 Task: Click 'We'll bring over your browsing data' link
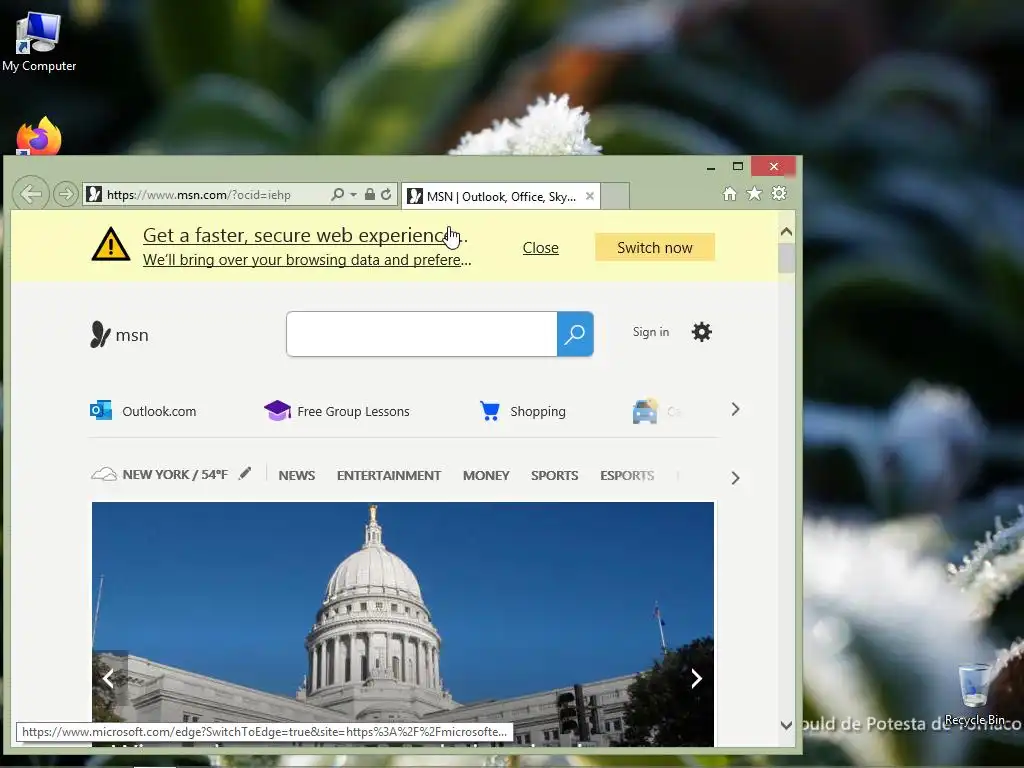(x=307, y=260)
